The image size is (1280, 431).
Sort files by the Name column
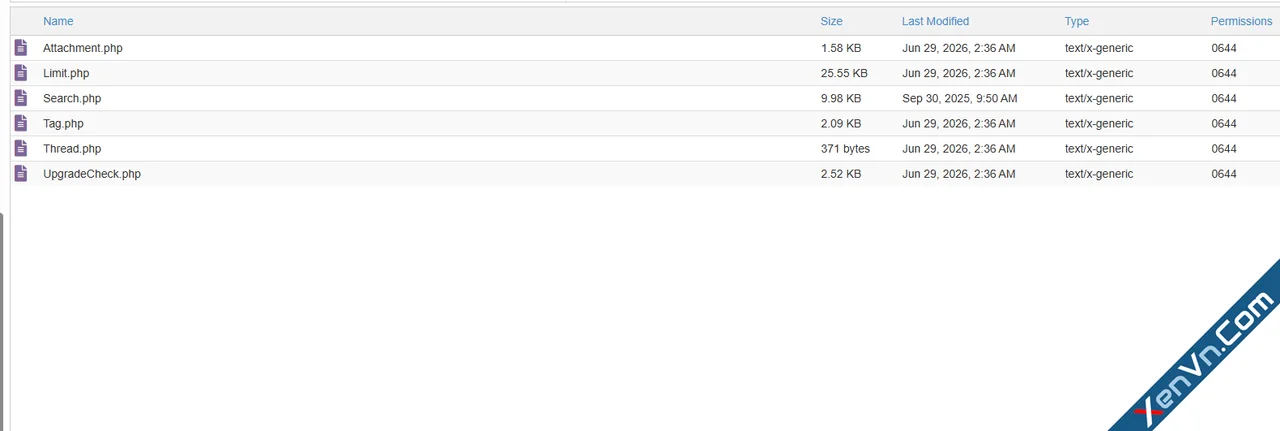(x=58, y=21)
